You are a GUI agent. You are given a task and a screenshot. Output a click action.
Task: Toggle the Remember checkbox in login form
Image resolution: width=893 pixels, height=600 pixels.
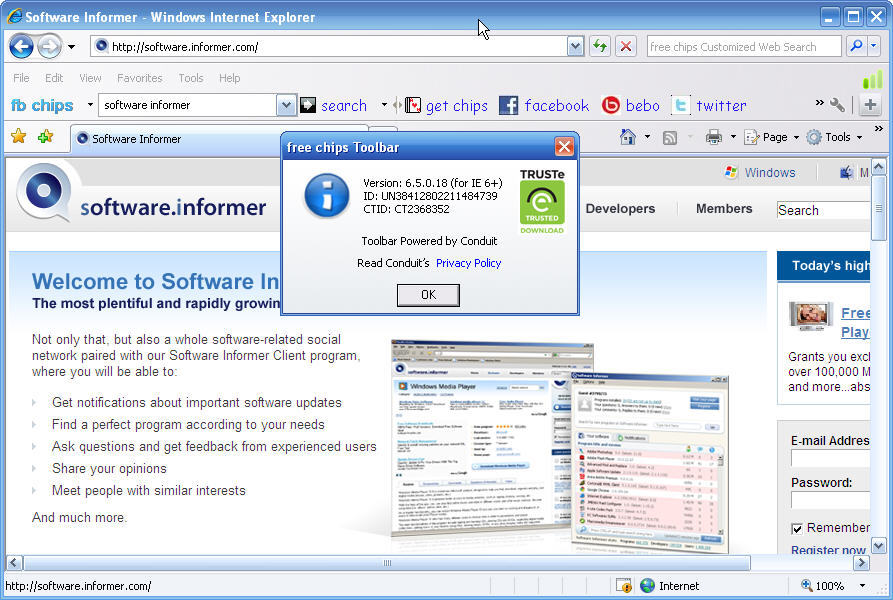tap(797, 528)
